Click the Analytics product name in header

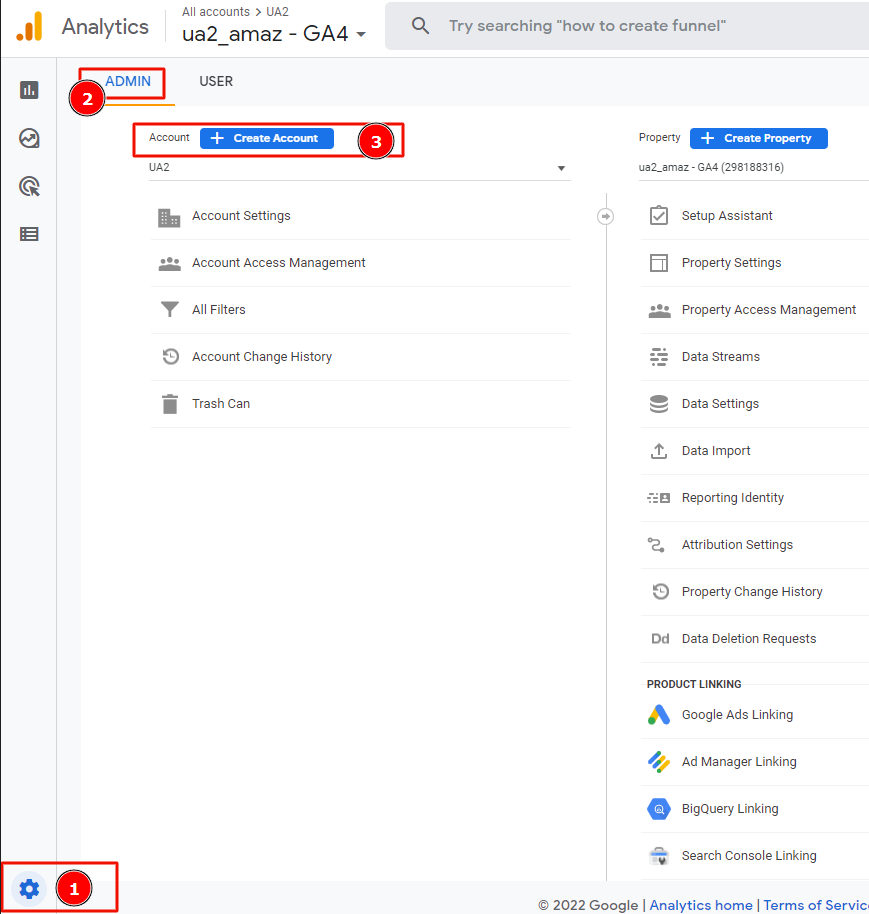[x=105, y=27]
